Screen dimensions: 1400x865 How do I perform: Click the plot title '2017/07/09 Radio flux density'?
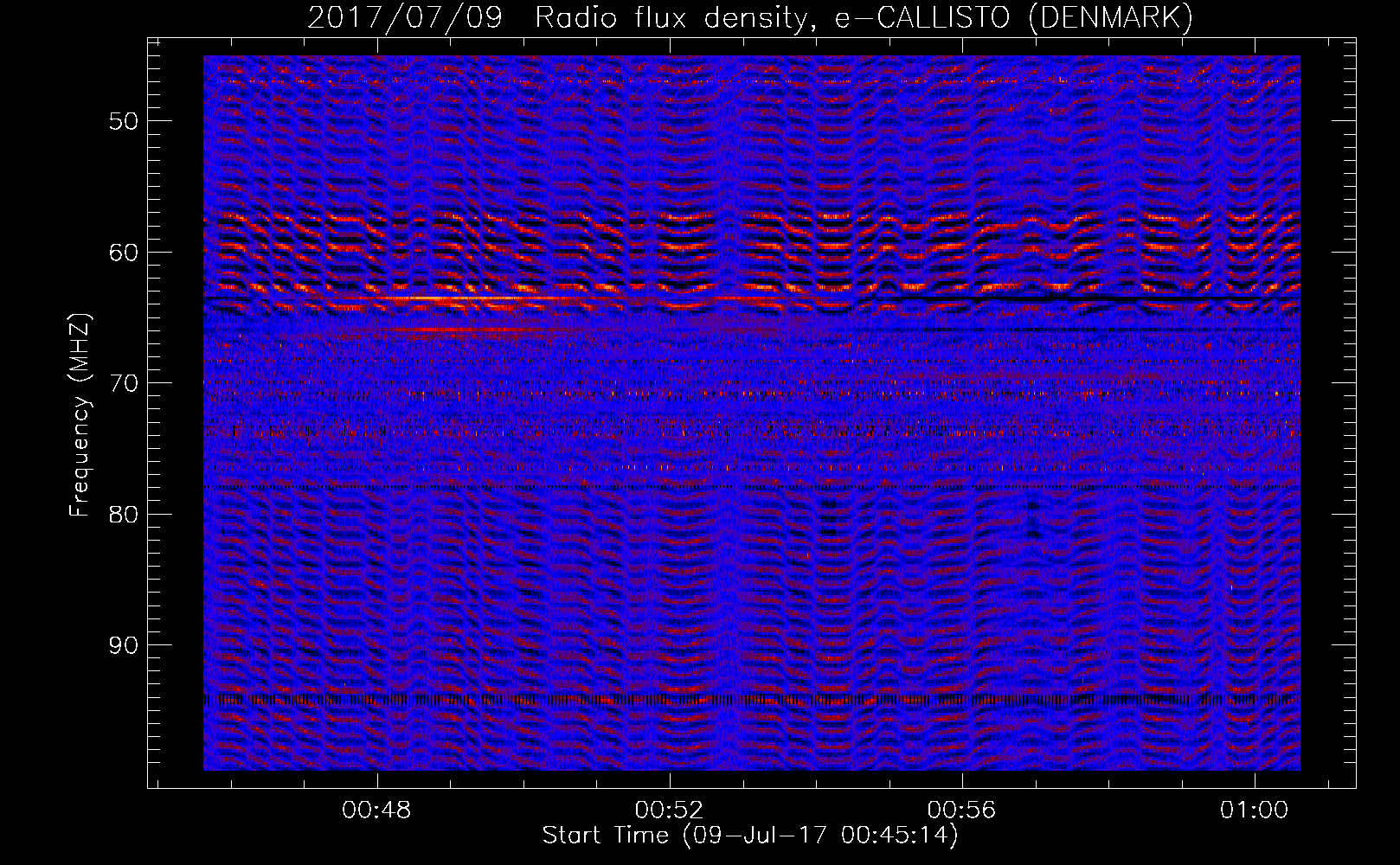tap(561, 17)
